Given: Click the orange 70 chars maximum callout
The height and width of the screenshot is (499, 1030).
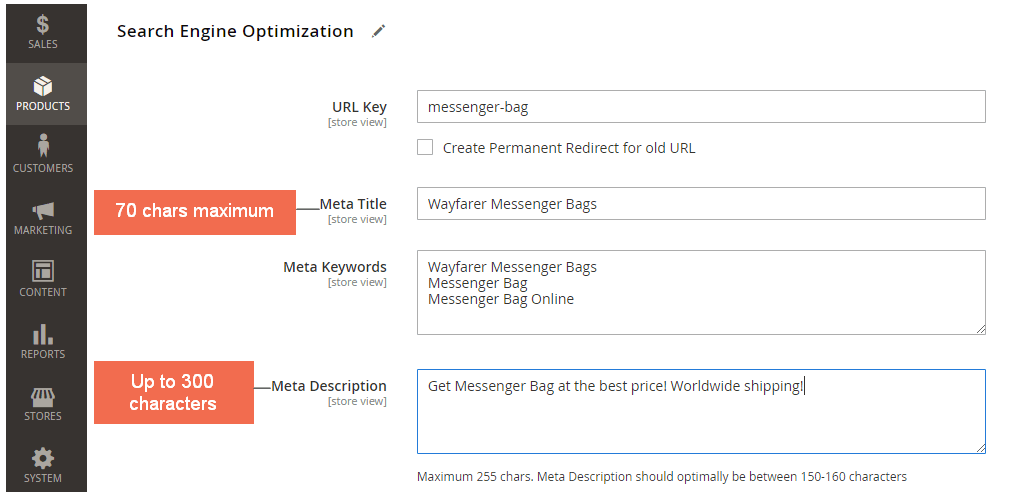Looking at the screenshot, I should [194, 212].
